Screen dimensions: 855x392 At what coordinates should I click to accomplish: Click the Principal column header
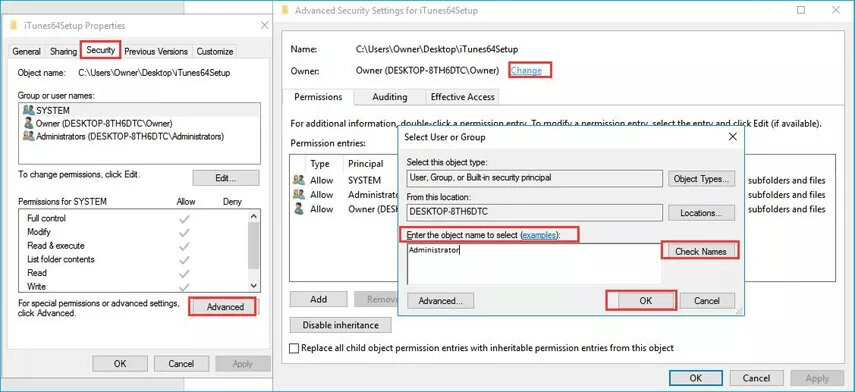click(365, 164)
